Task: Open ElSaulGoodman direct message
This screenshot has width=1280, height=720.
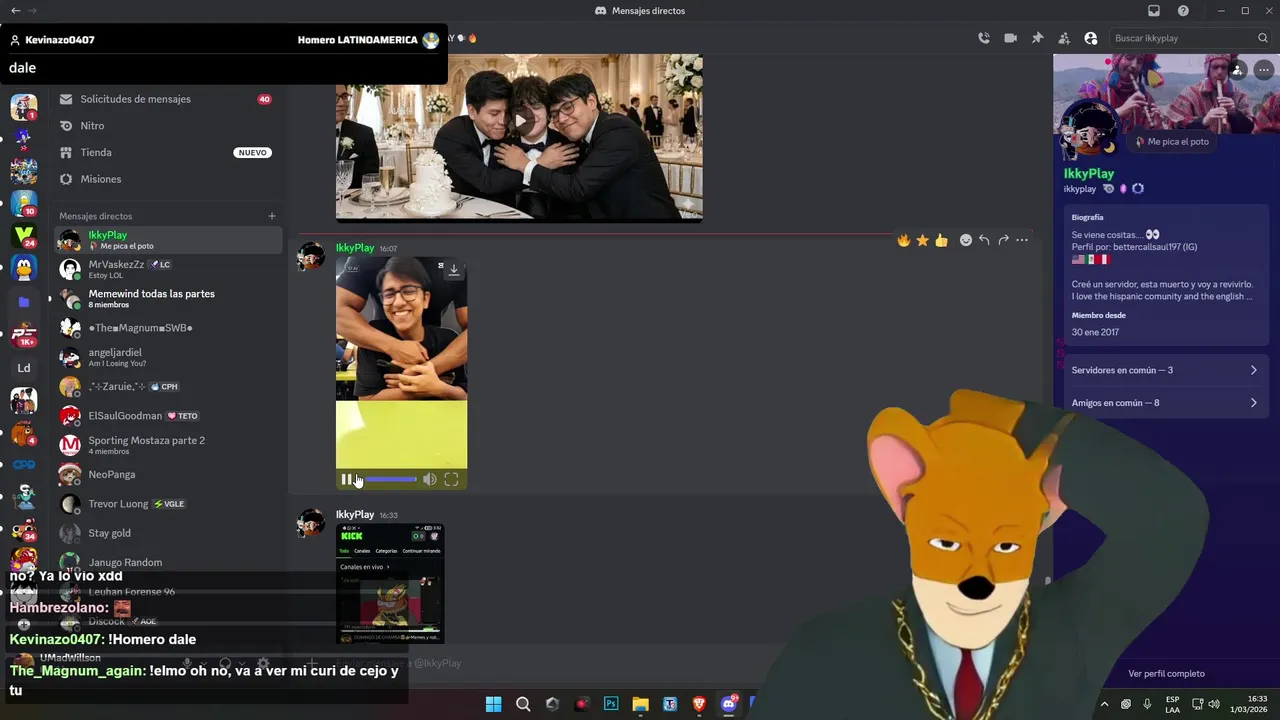Action: coord(168,416)
